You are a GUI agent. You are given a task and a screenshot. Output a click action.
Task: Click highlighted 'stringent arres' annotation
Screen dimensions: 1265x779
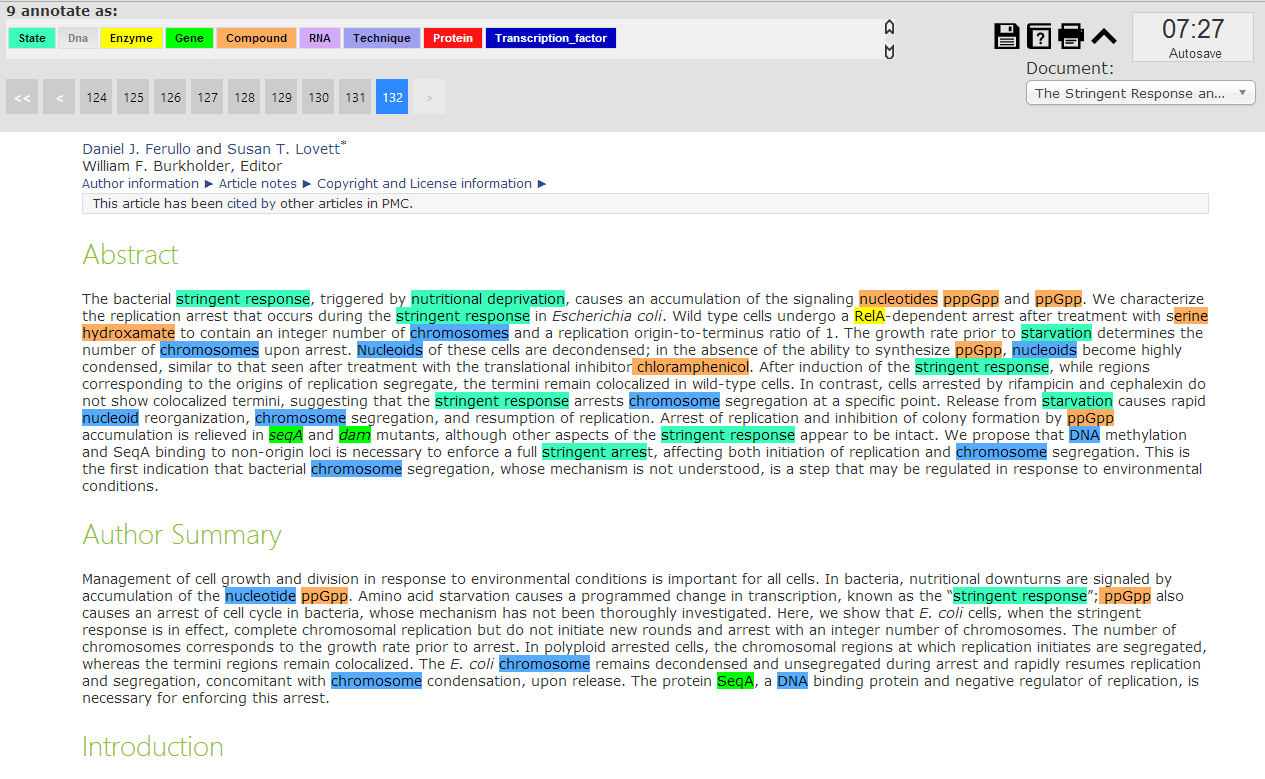click(594, 452)
